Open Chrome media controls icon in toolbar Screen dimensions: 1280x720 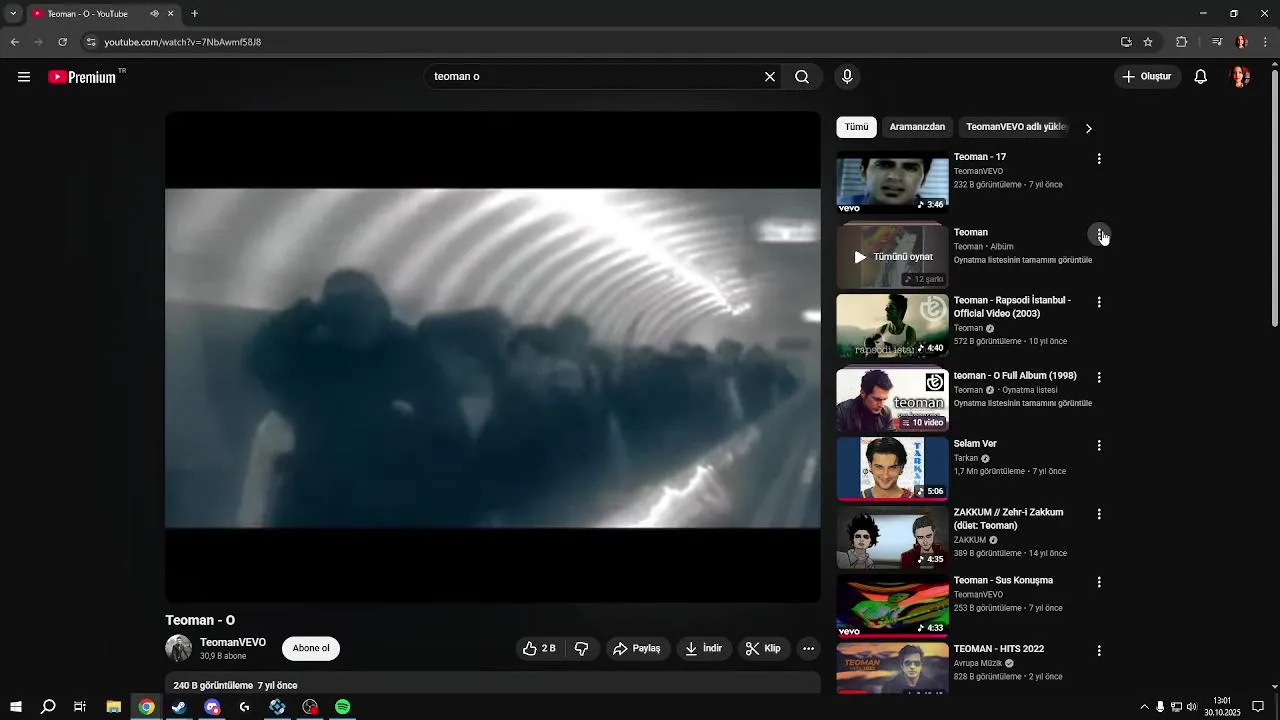pos(1217,42)
